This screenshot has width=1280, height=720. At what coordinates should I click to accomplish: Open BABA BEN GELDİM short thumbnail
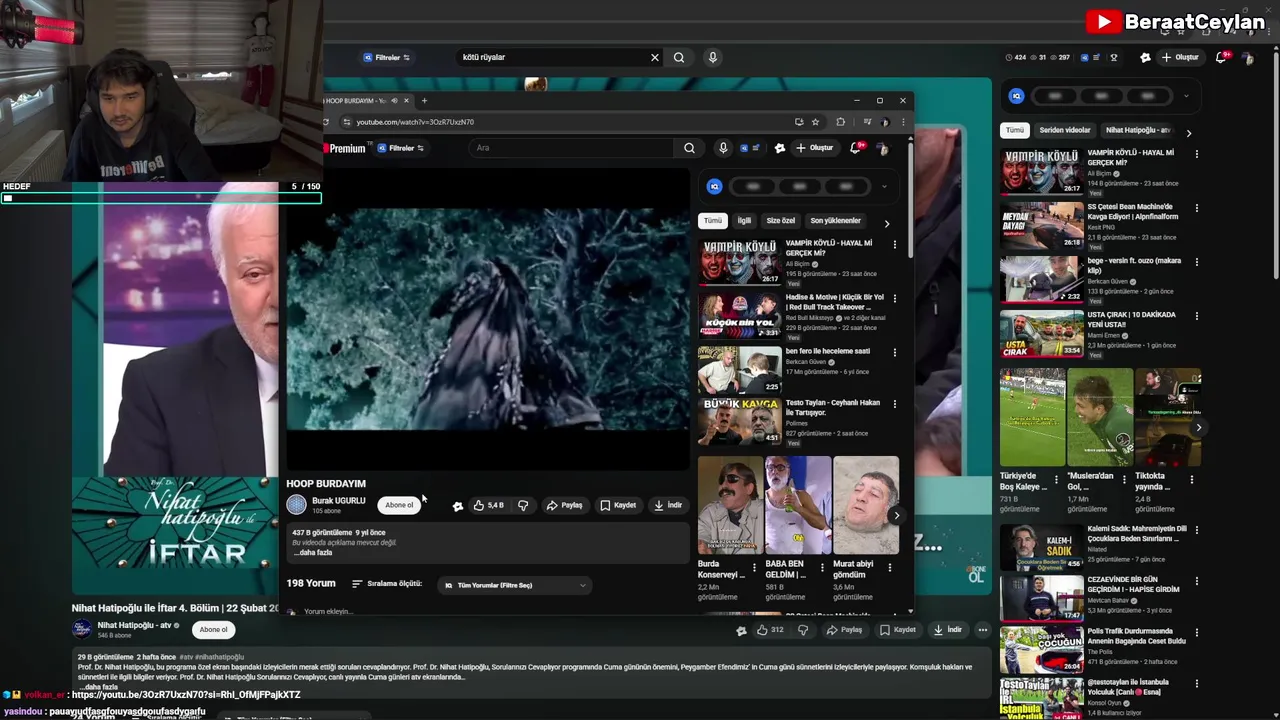798,505
